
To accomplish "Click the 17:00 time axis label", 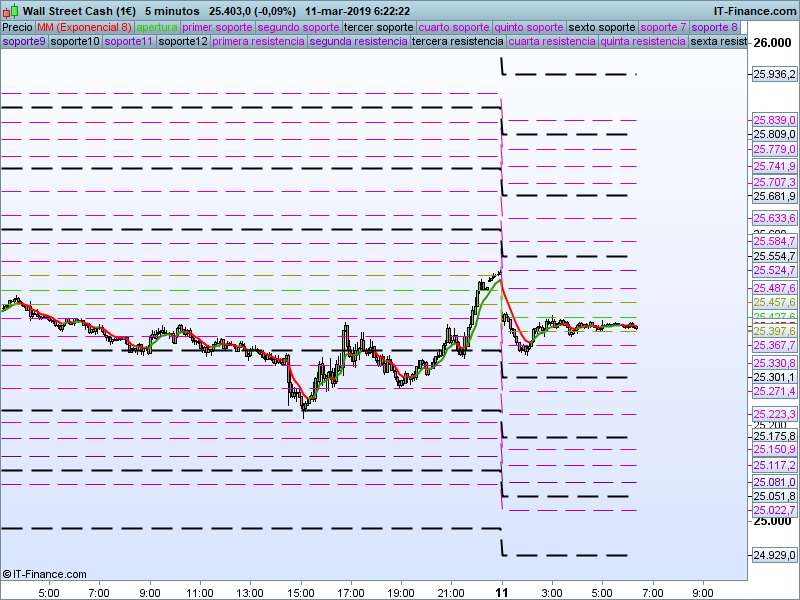I will click(351, 593).
